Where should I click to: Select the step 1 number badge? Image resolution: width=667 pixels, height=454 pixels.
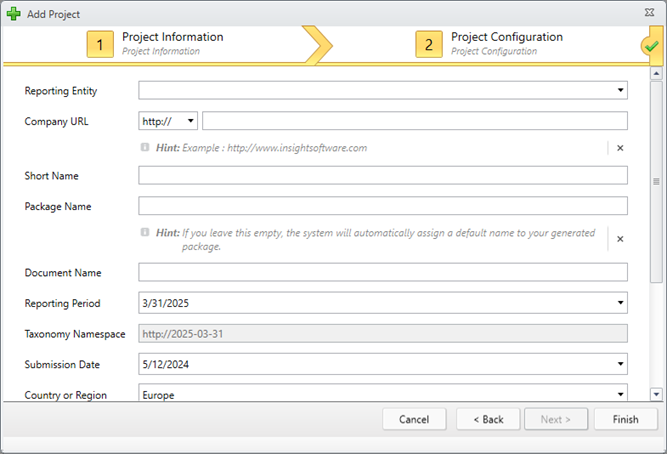click(100, 44)
